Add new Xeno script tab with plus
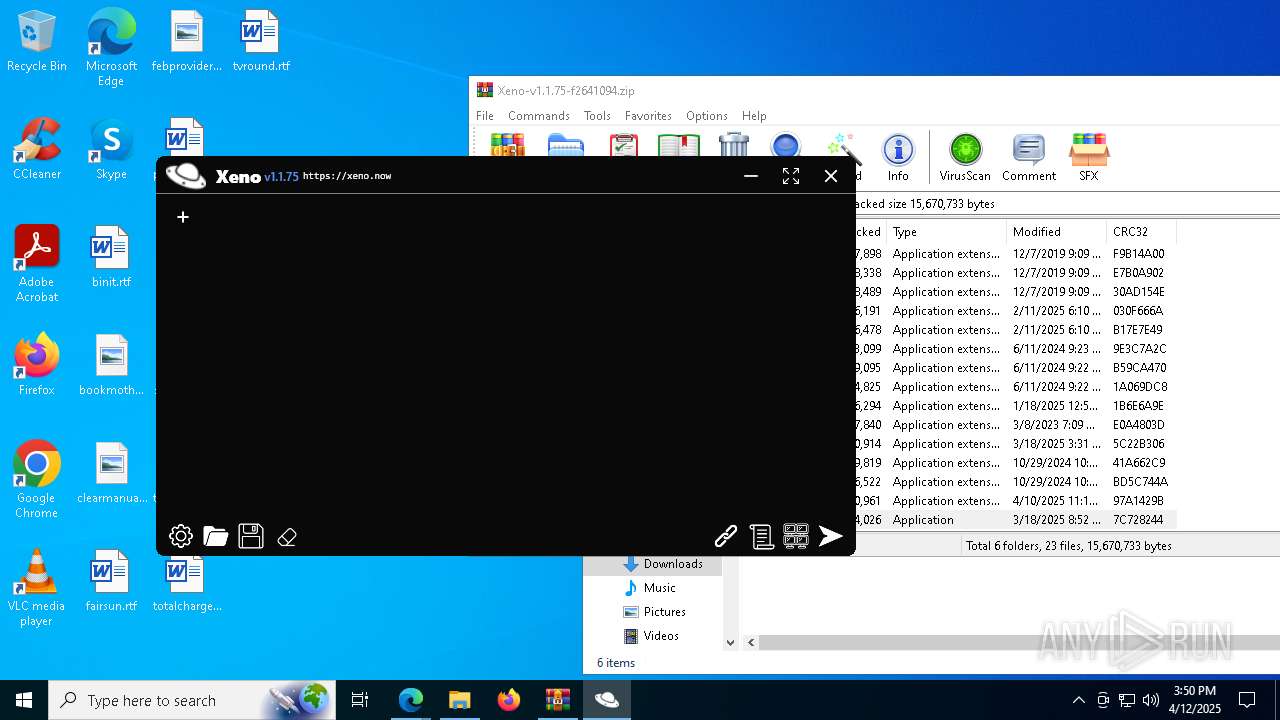The image size is (1280, 720). coord(183,216)
